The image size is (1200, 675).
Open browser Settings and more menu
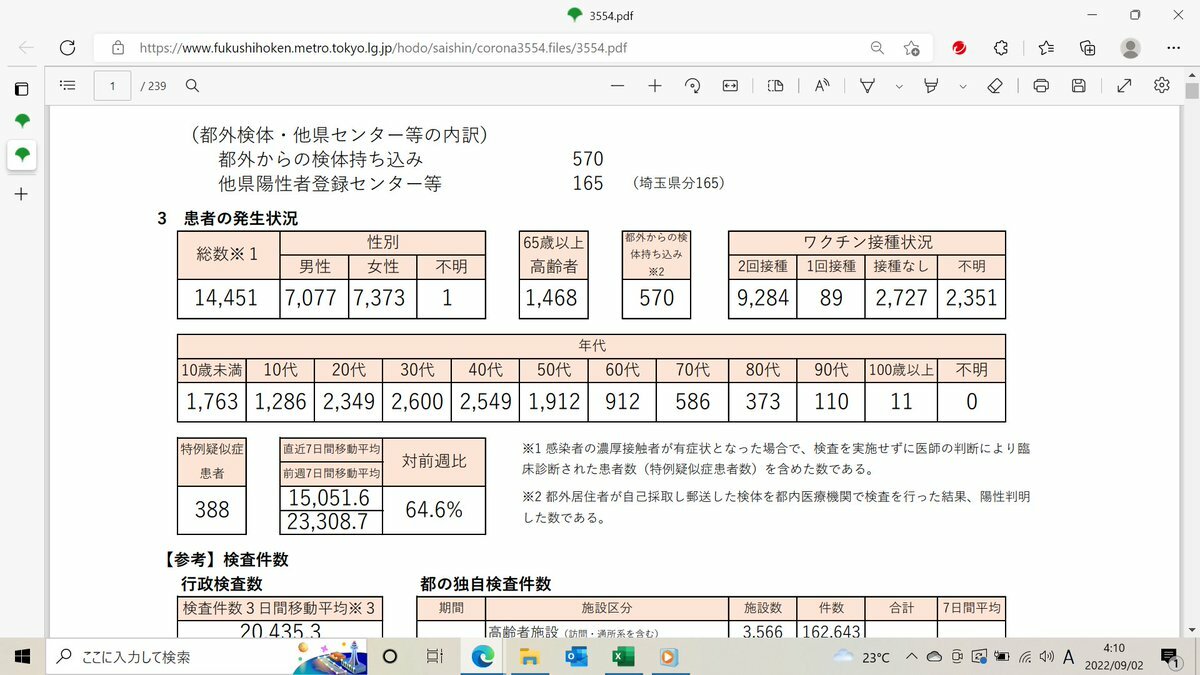(x=1173, y=47)
